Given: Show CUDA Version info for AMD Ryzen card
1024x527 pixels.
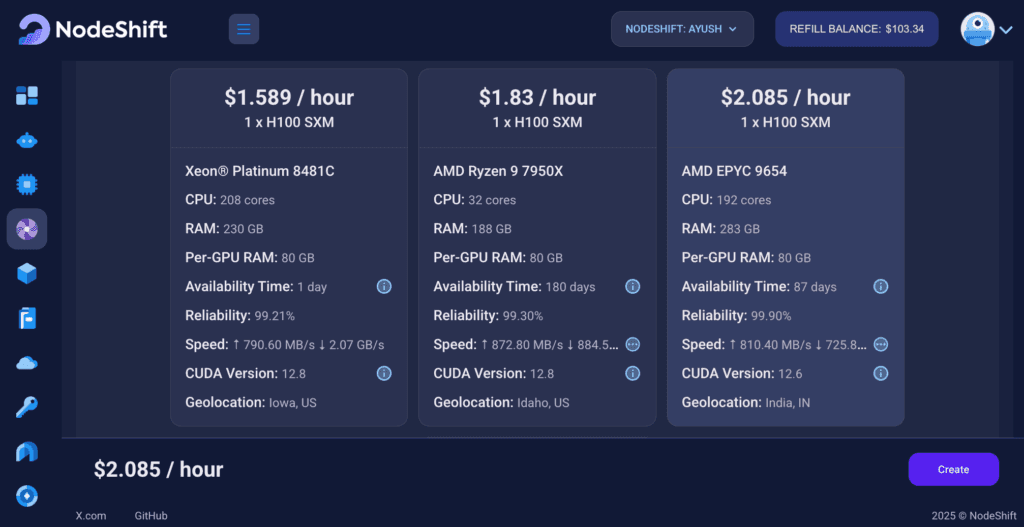Looking at the screenshot, I should (x=632, y=373).
